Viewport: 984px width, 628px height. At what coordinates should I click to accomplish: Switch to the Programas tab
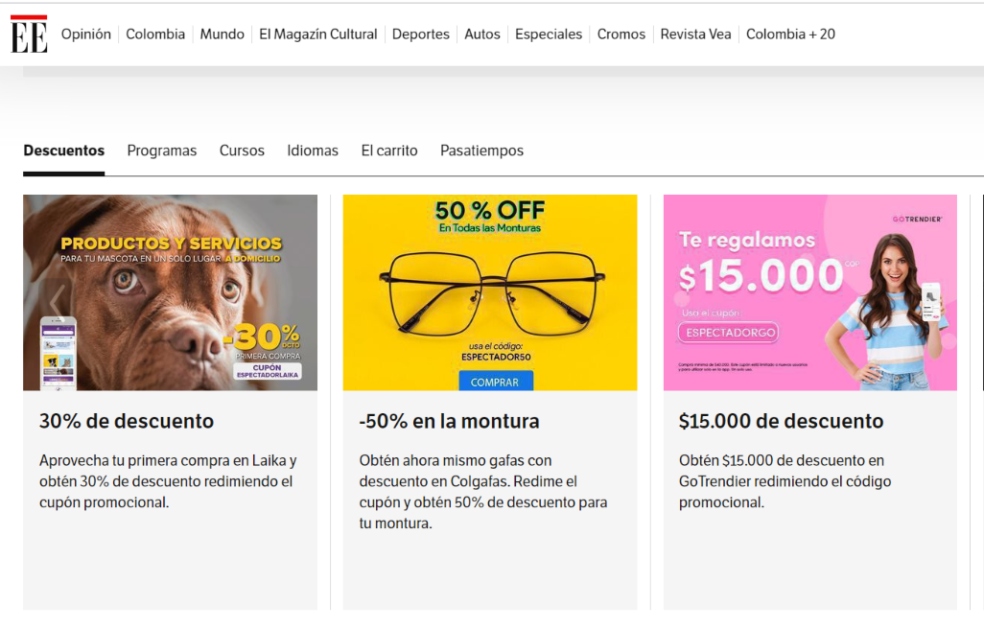coord(162,151)
